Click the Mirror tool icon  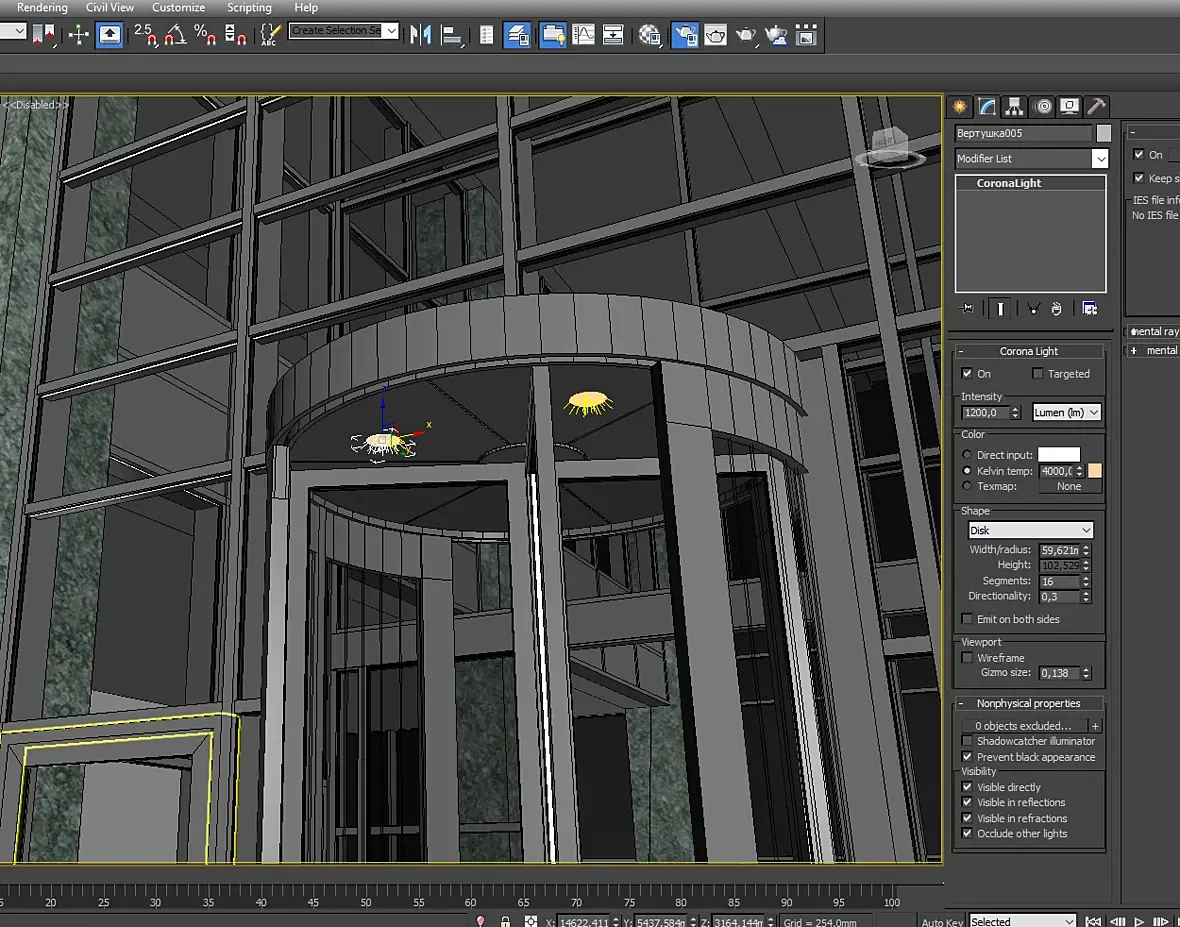click(421, 35)
